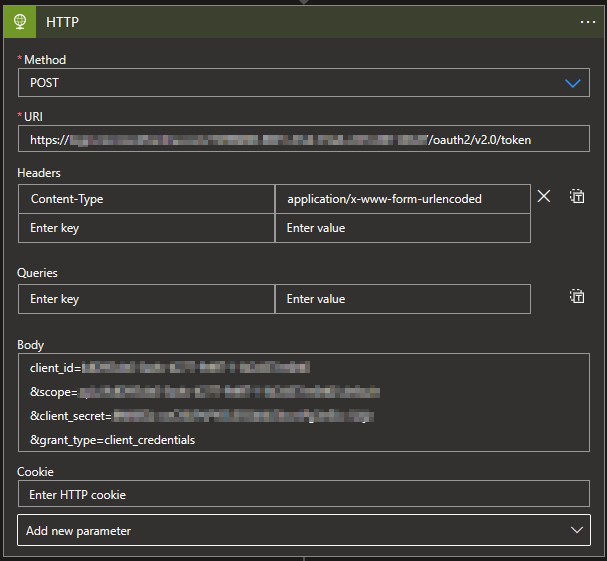
Task: Click the Method label
Action: (x=45, y=60)
